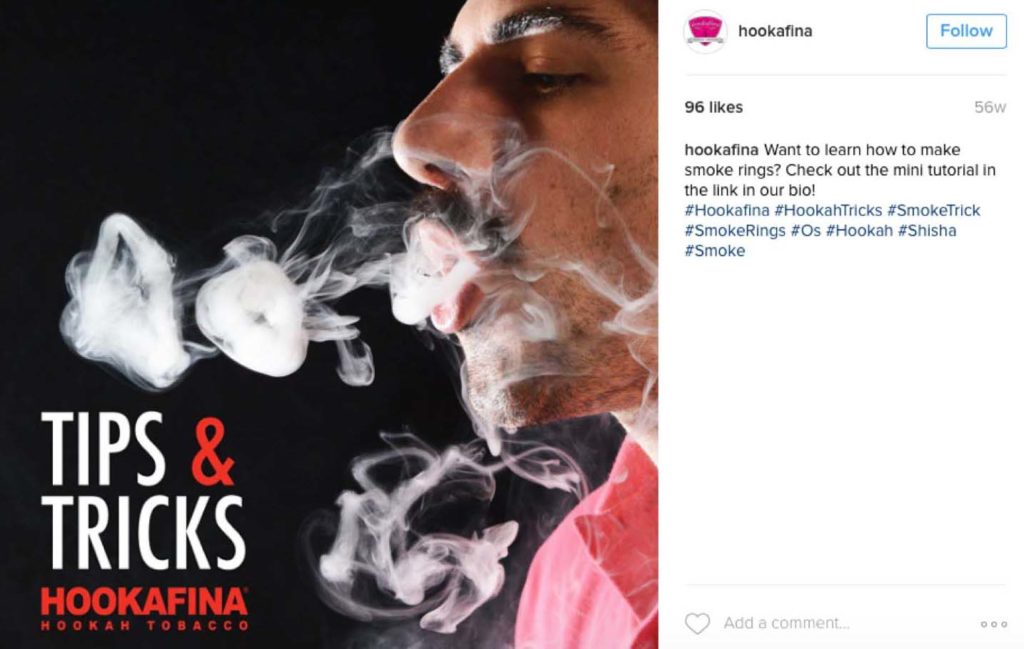1024x649 pixels.
Task: Click hookafina username in the caption
Action: point(722,150)
